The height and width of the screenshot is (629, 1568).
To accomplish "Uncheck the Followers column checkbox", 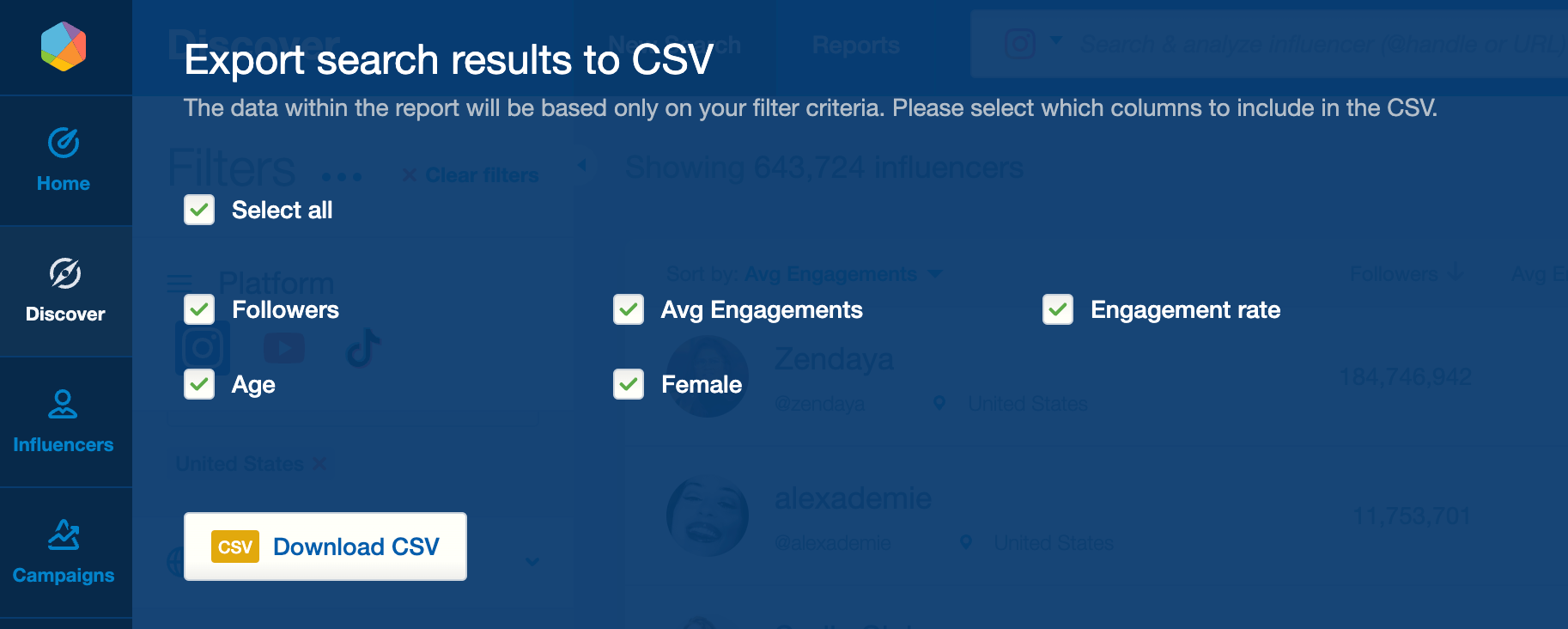I will 199,309.
